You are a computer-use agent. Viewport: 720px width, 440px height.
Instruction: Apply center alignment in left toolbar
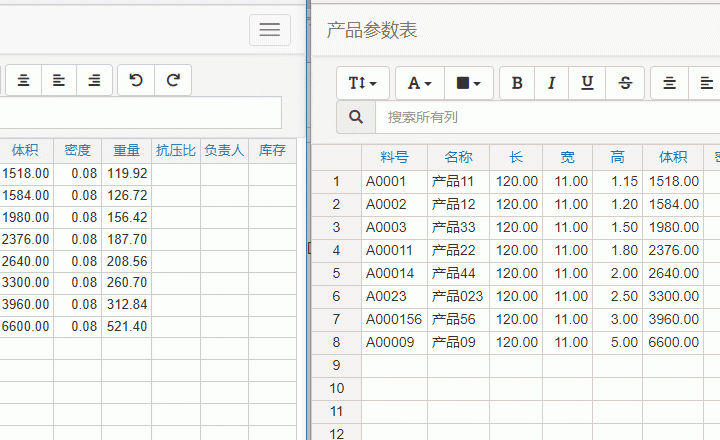click(23, 81)
